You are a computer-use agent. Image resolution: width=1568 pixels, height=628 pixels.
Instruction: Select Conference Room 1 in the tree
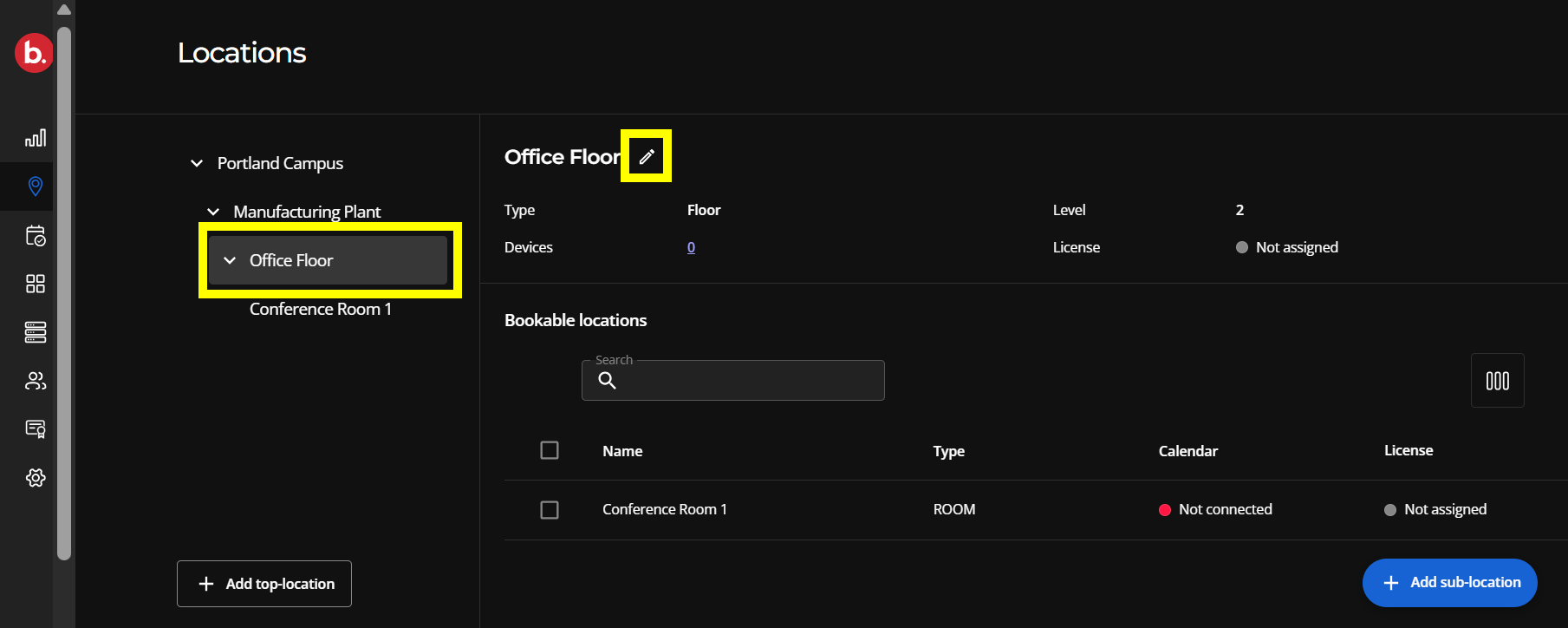pos(321,309)
